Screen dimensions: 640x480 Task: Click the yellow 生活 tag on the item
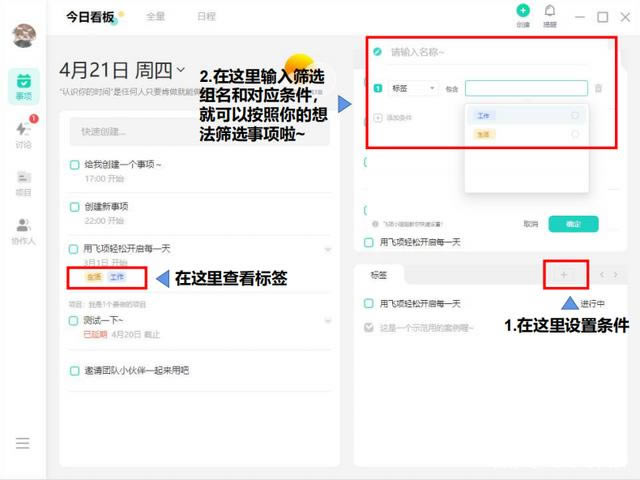point(94,277)
